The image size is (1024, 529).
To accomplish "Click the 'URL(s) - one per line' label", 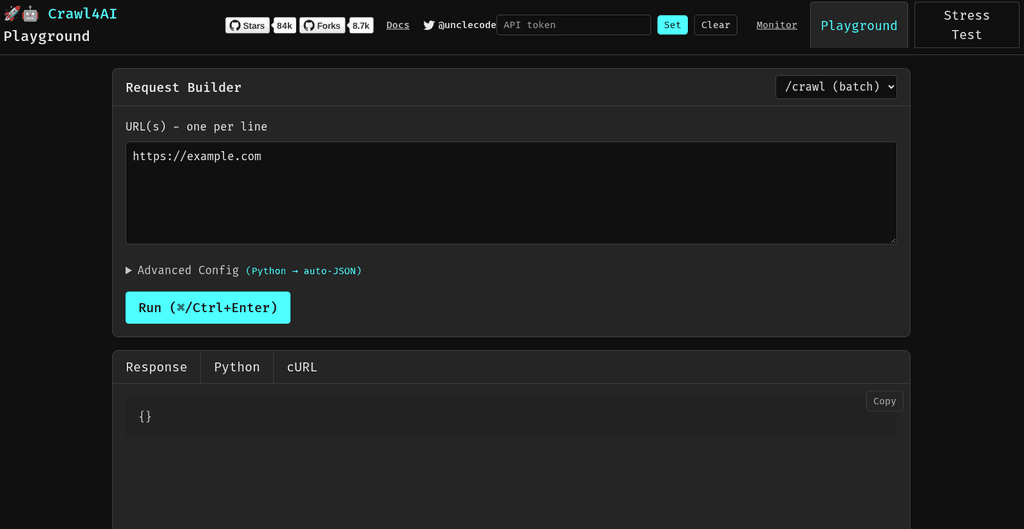I will click(x=197, y=127).
